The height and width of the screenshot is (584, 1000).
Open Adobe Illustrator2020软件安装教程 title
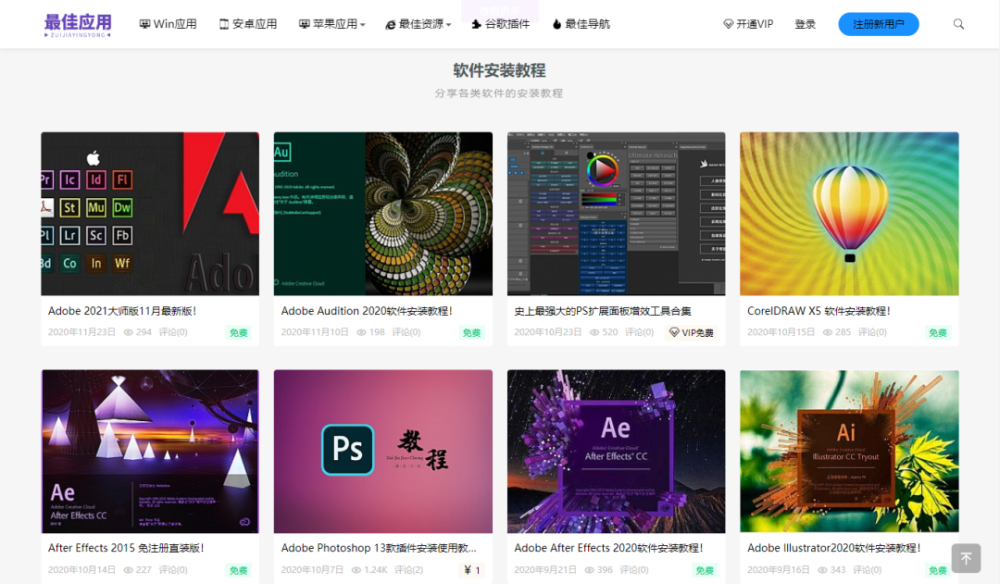pos(834,548)
